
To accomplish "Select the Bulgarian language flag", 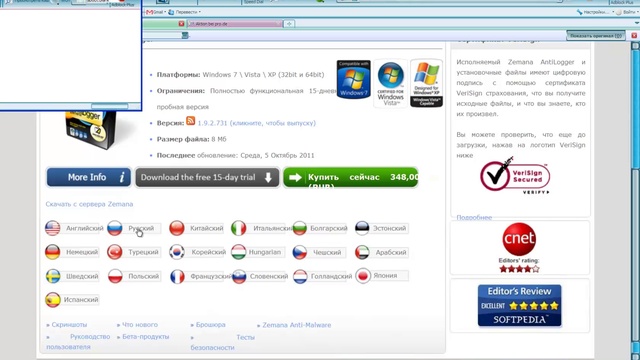I will [300, 228].
